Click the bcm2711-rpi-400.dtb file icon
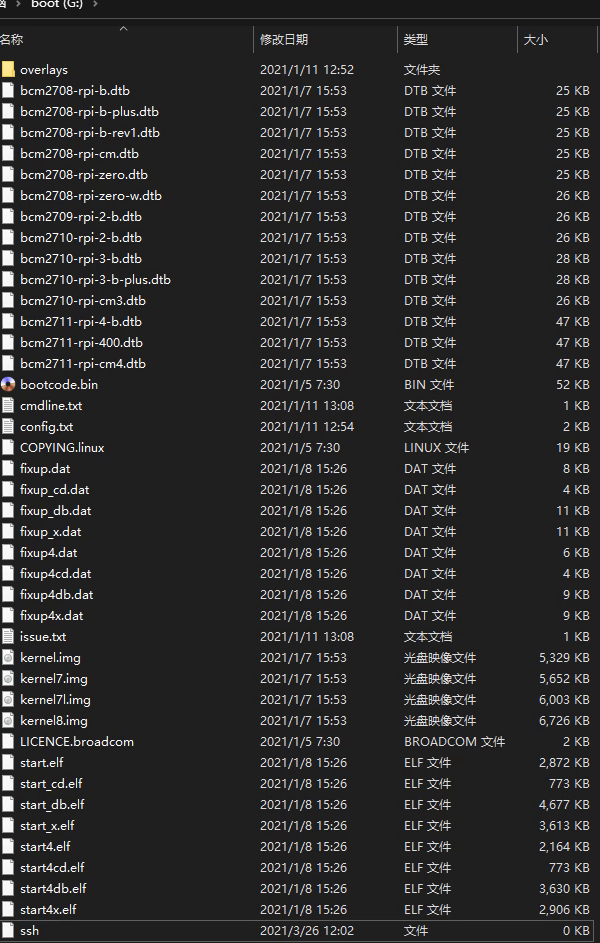This screenshot has width=600, height=943. [x=8, y=343]
